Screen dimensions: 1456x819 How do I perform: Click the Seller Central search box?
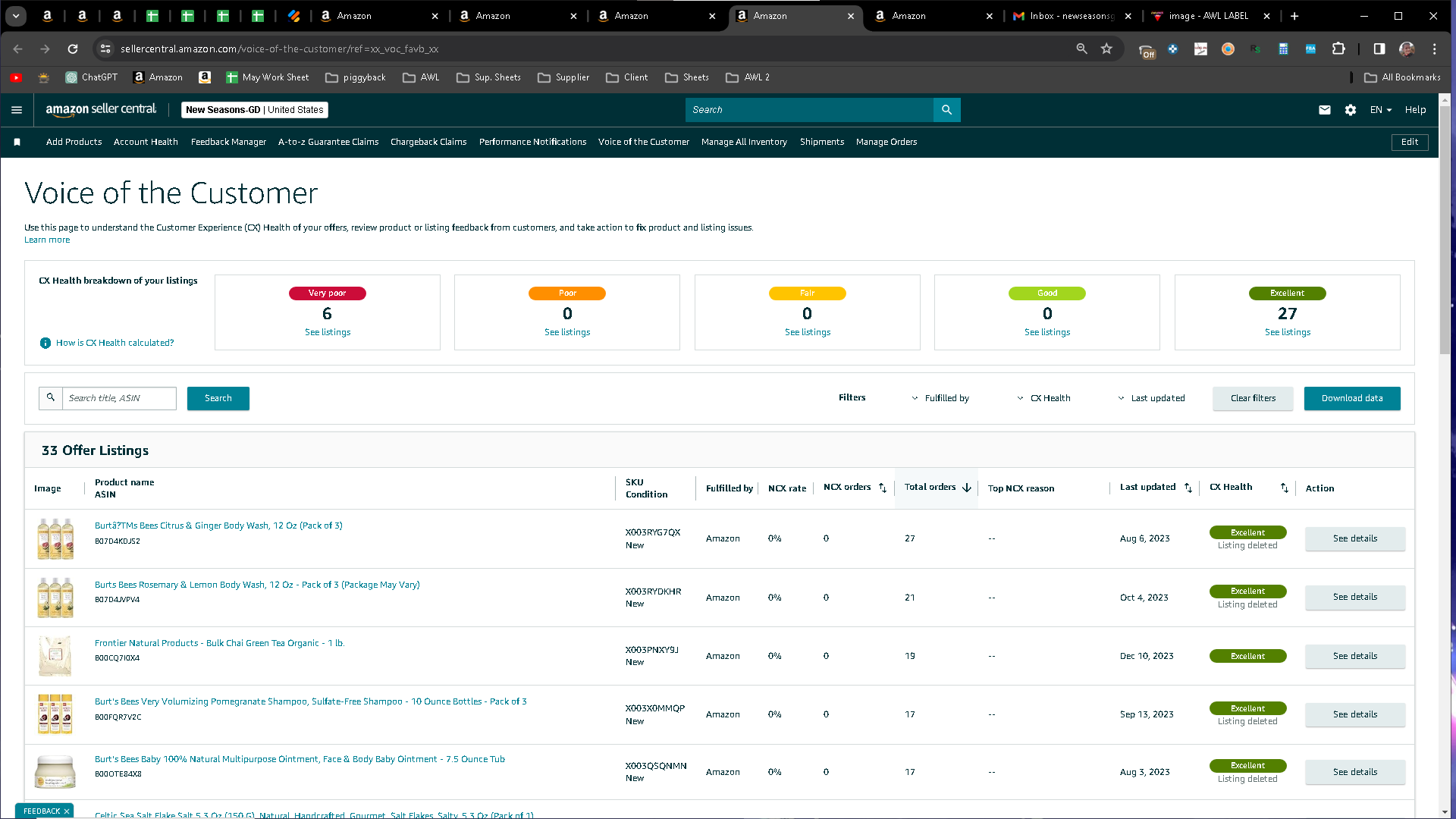(x=809, y=110)
